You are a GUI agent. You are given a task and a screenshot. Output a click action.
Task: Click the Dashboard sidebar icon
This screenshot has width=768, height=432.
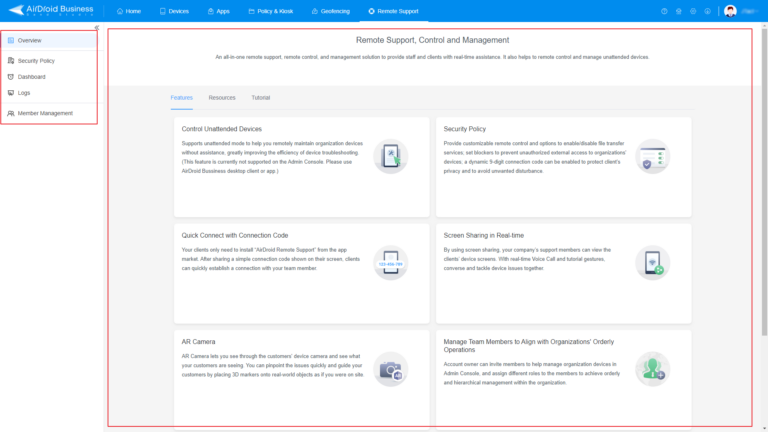point(10,77)
